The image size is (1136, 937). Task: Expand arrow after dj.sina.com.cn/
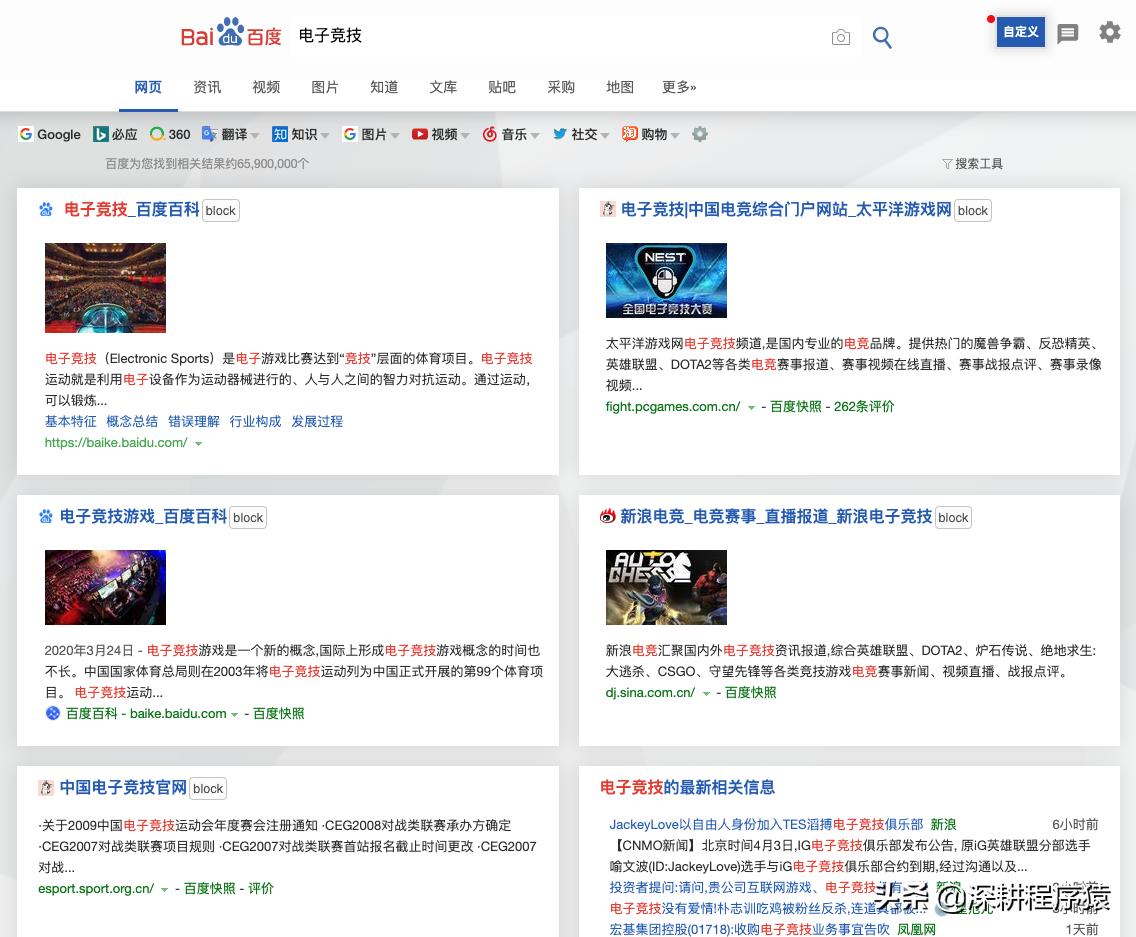click(x=706, y=694)
